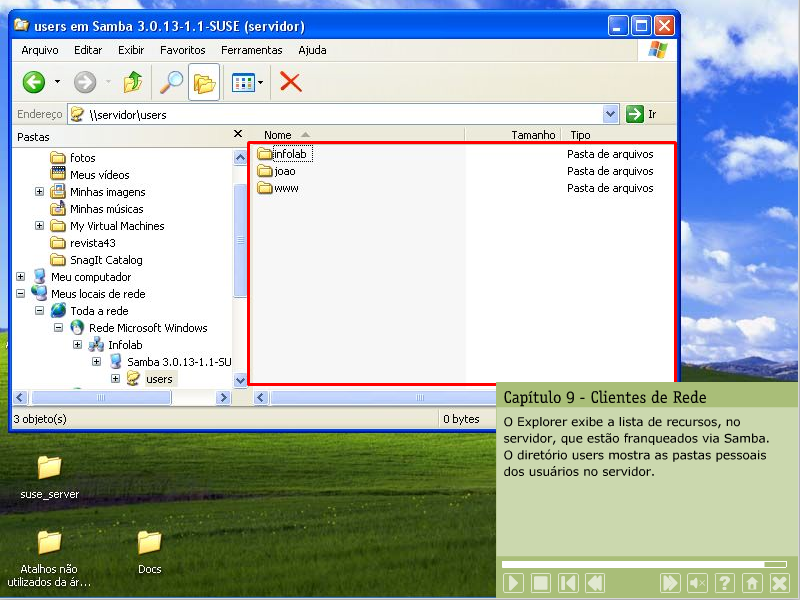Collapse the Meus locais de rede node
This screenshot has height=600, width=800.
click(21, 294)
